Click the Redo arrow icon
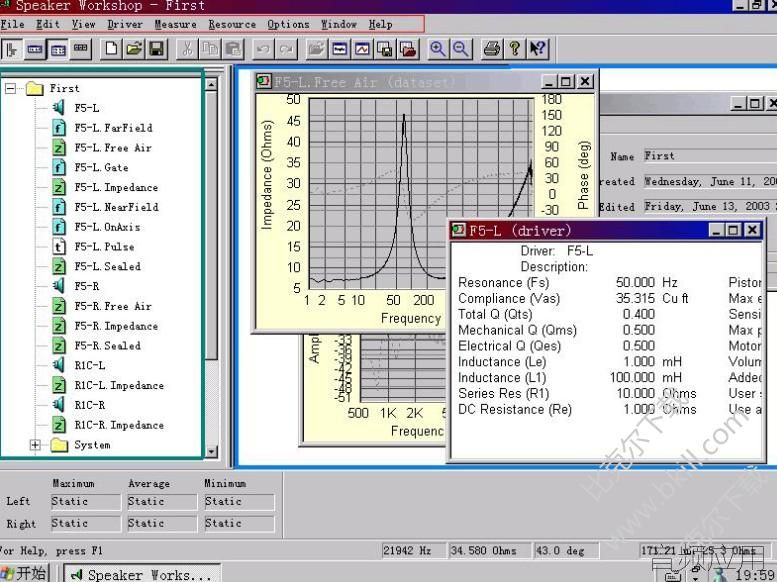The width and height of the screenshot is (777, 582). [286, 49]
